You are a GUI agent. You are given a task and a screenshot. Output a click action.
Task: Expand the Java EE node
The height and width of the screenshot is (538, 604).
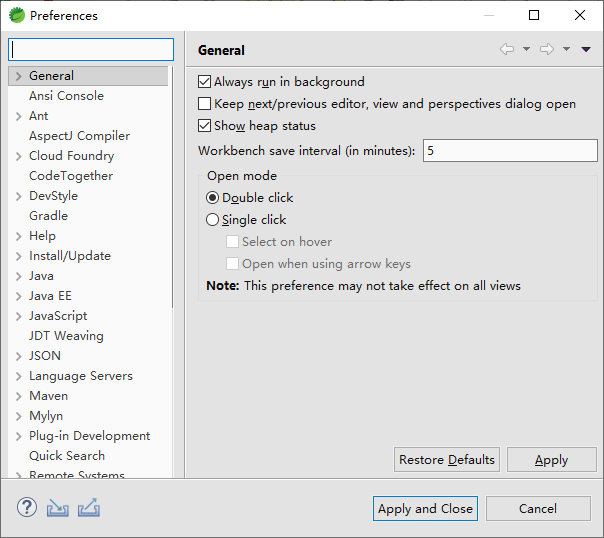tap(18, 296)
